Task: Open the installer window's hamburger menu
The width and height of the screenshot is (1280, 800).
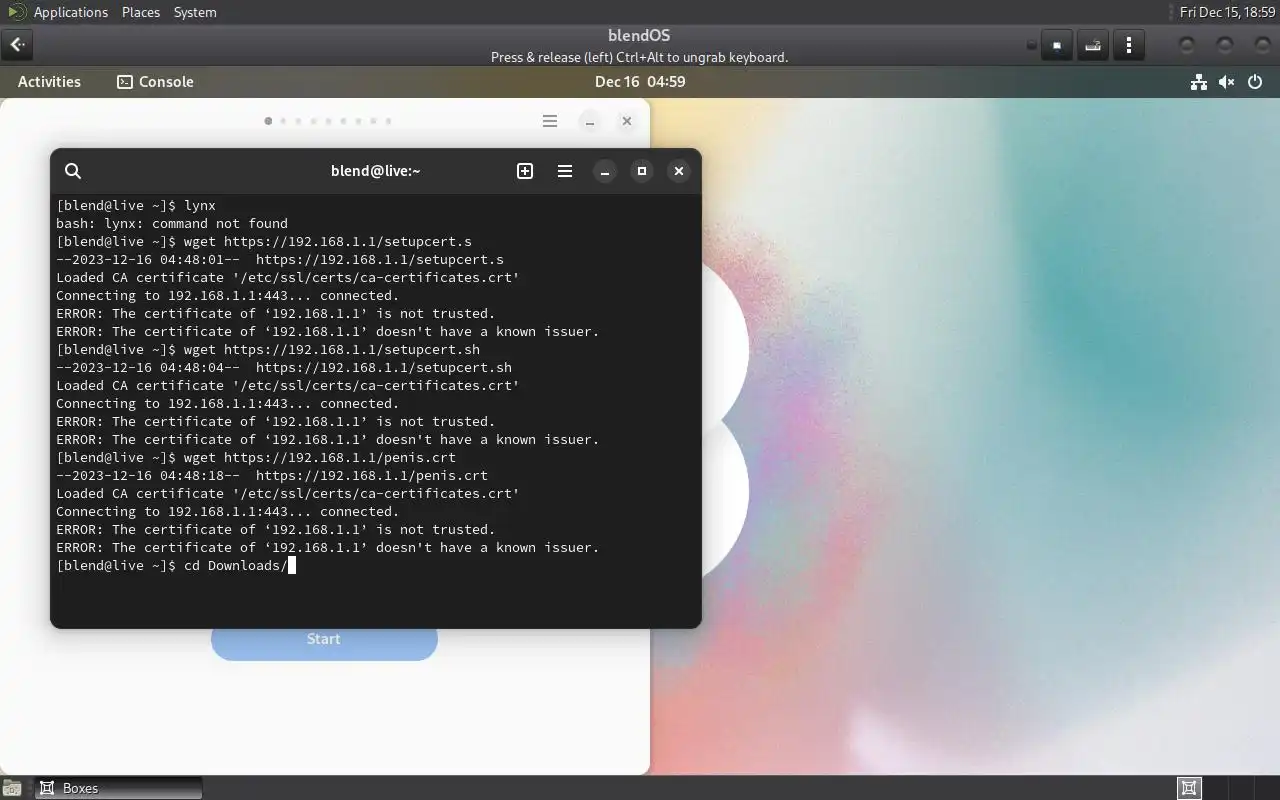Action: click(550, 121)
